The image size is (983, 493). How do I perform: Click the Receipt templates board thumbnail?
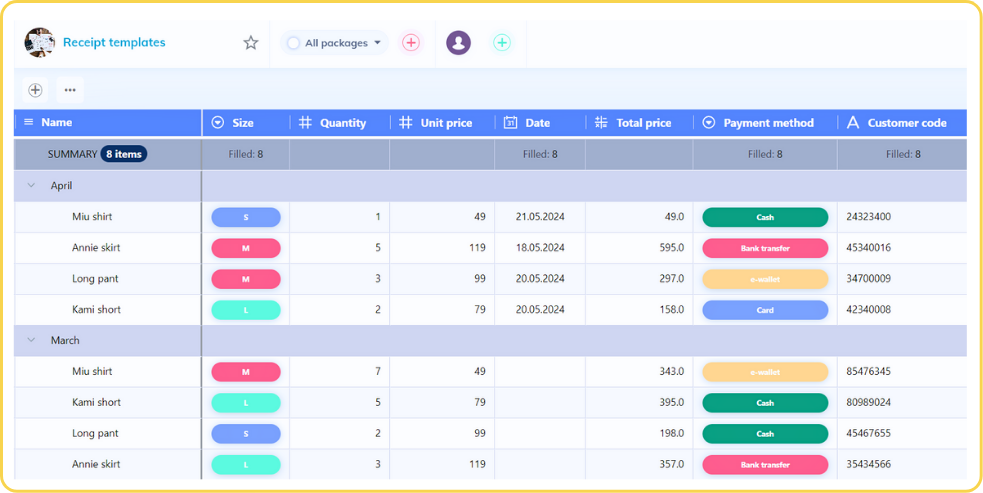click(x=40, y=43)
